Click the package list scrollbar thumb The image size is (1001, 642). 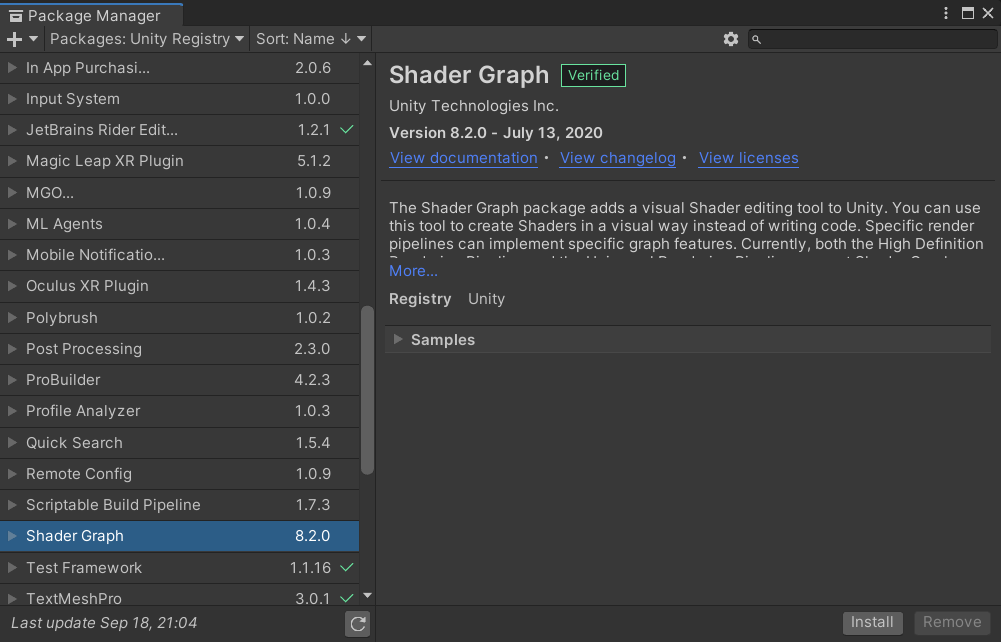pos(367,391)
